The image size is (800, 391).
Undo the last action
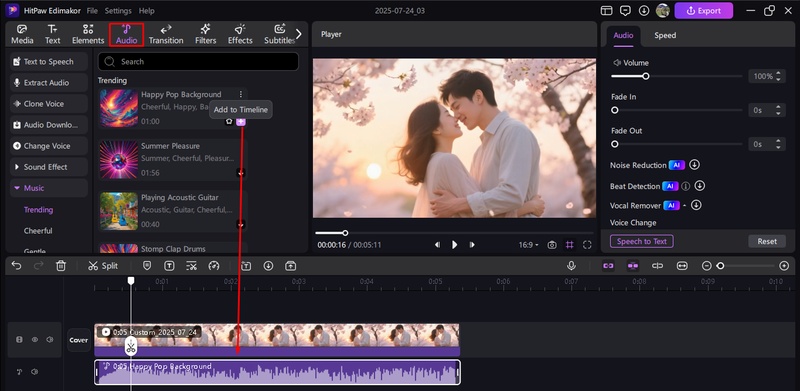tap(16, 266)
